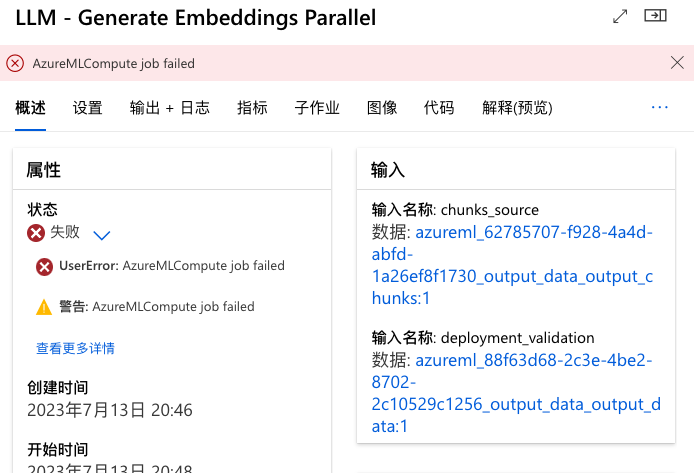Screen dimensions: 694x473
Task: Dismiss the AzureMLCompute job failed banner
Action: [677, 63]
